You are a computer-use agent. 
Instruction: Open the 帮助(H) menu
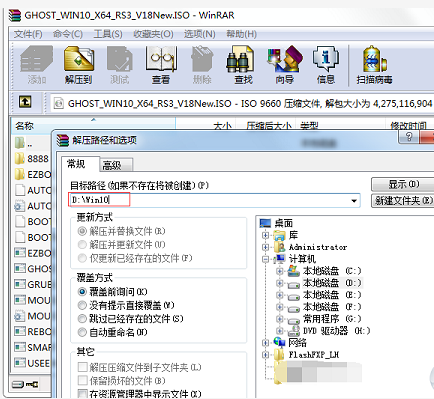click(x=242, y=34)
